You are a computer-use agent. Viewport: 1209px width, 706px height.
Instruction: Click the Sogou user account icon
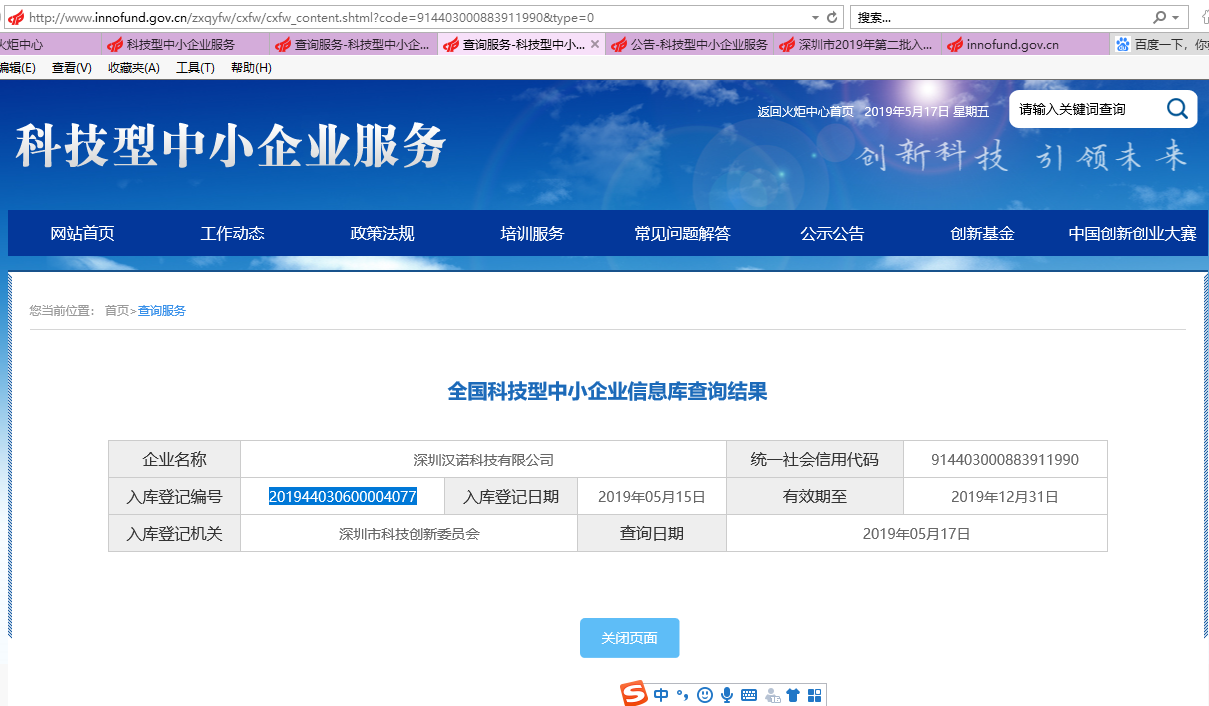(772, 695)
